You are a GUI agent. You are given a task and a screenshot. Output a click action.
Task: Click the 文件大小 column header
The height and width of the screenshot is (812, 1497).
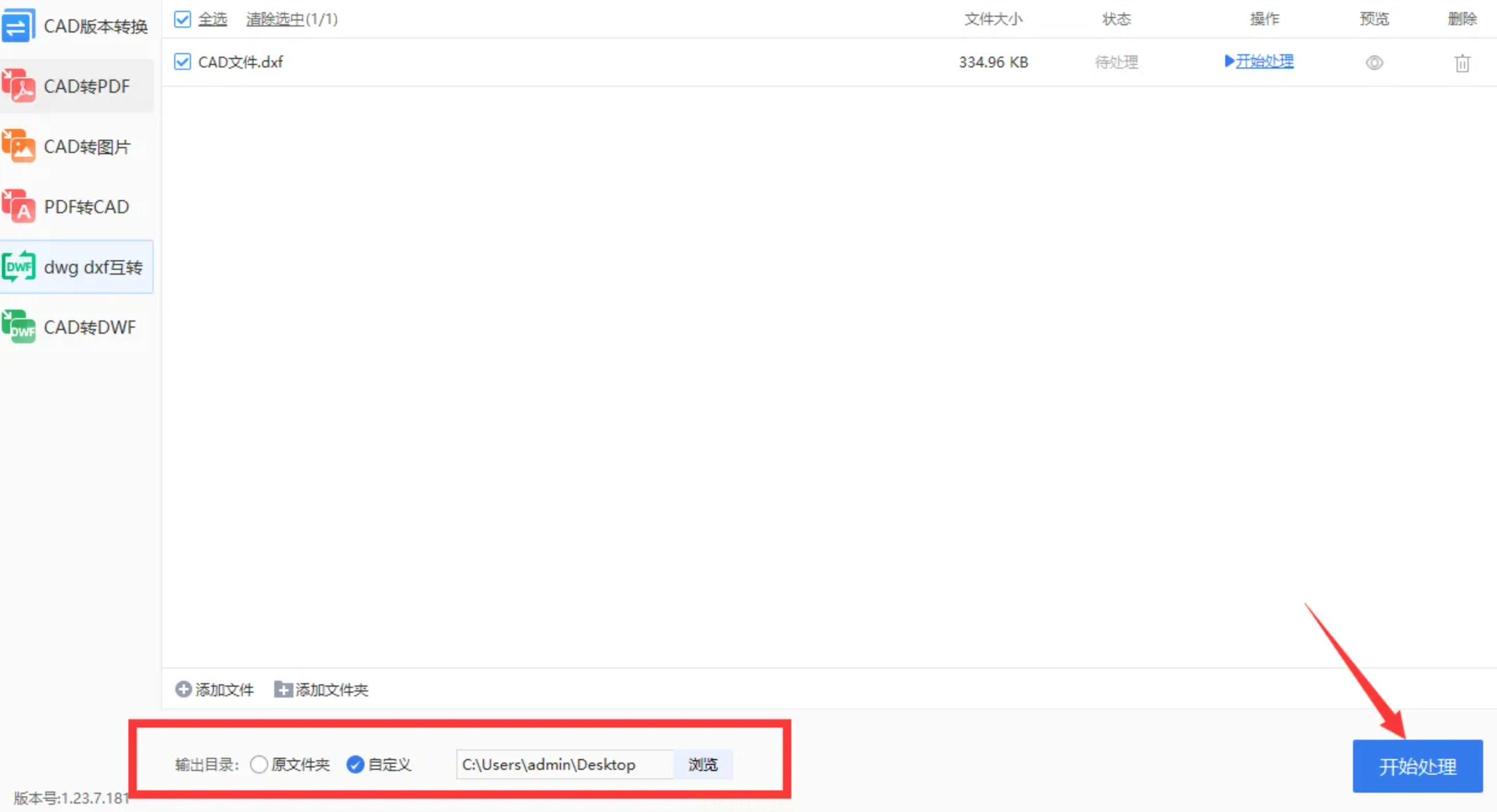(x=993, y=19)
